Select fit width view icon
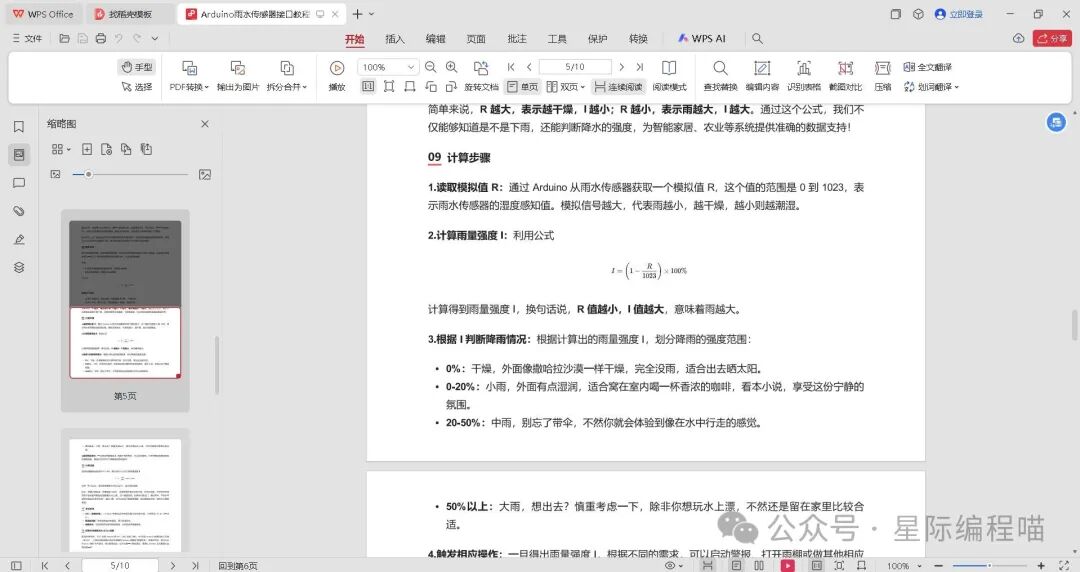The width and height of the screenshot is (1080, 572). coord(410,87)
